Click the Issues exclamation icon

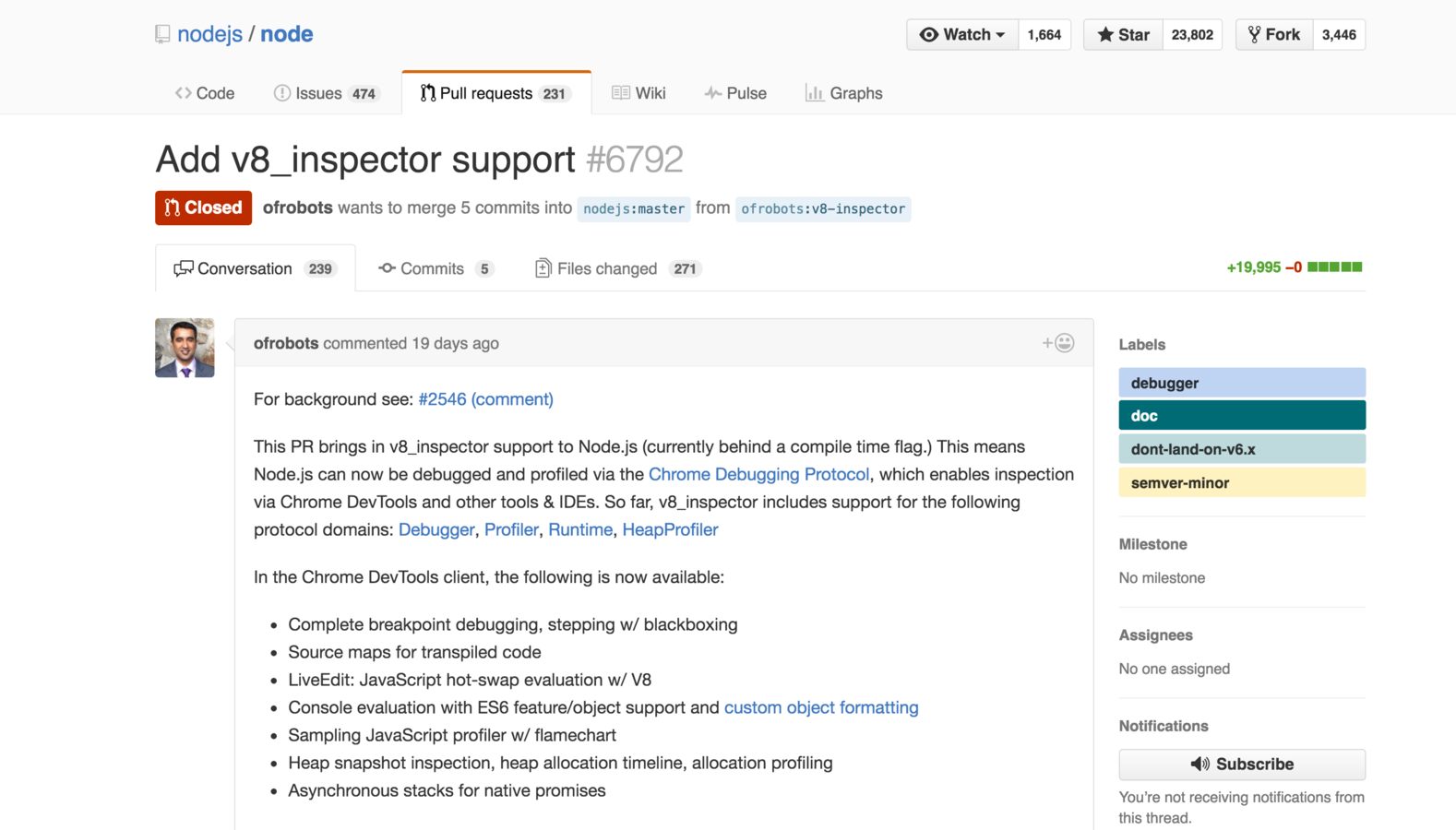282,93
